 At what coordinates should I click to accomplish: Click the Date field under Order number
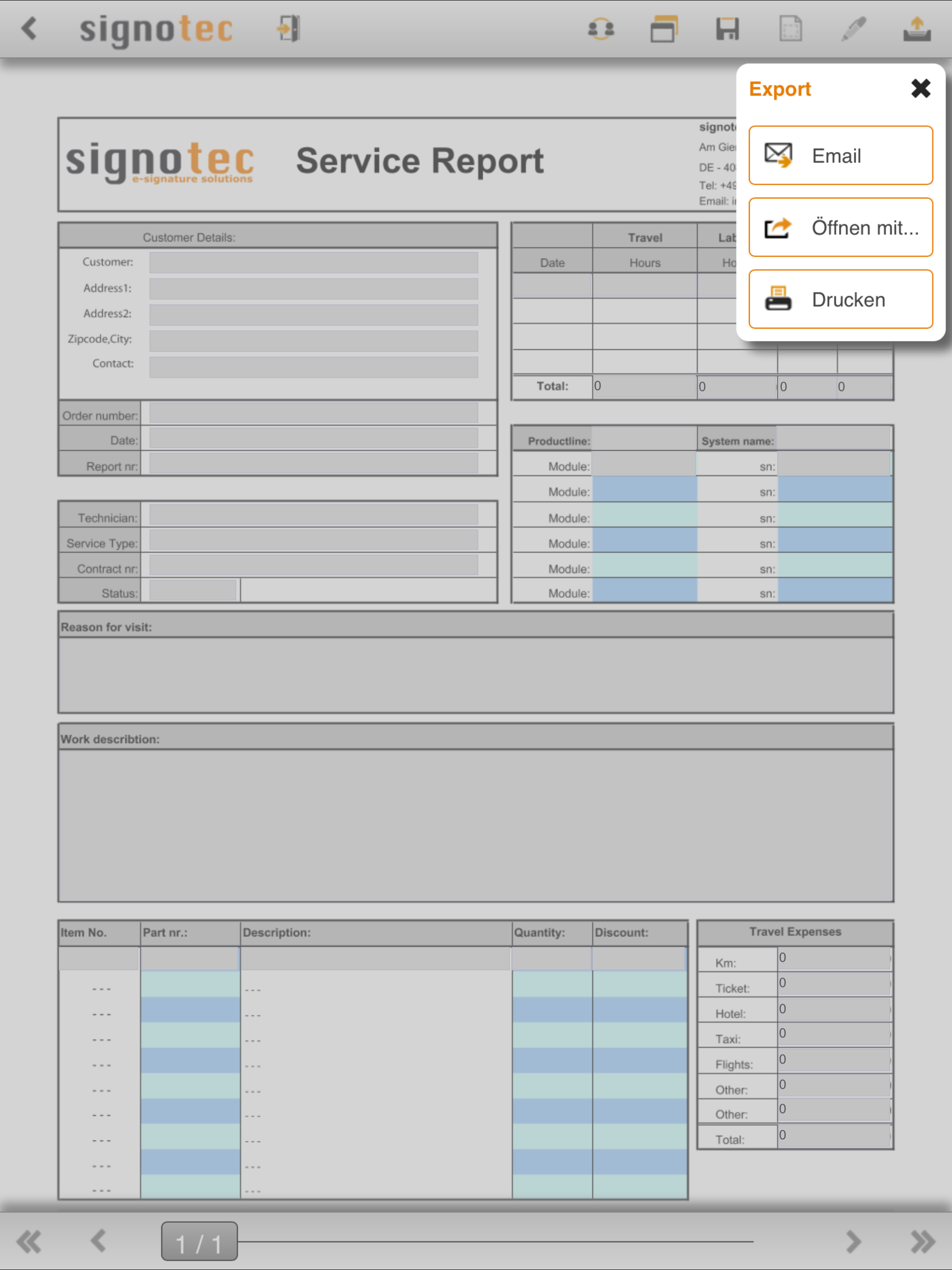pos(313,438)
